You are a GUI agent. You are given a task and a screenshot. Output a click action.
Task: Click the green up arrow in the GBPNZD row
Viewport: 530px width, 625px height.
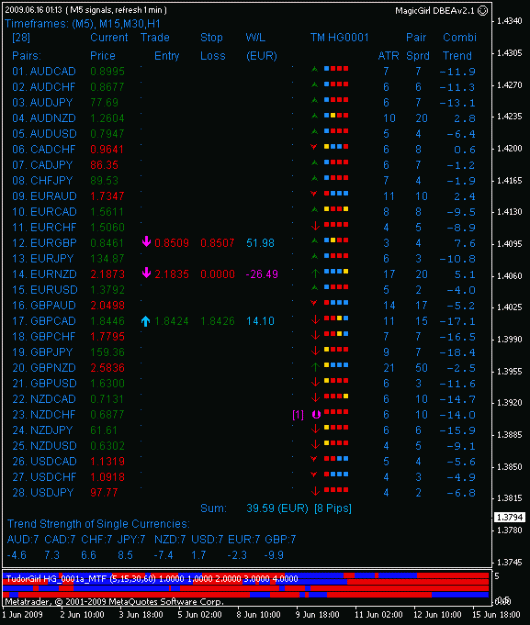click(x=315, y=367)
